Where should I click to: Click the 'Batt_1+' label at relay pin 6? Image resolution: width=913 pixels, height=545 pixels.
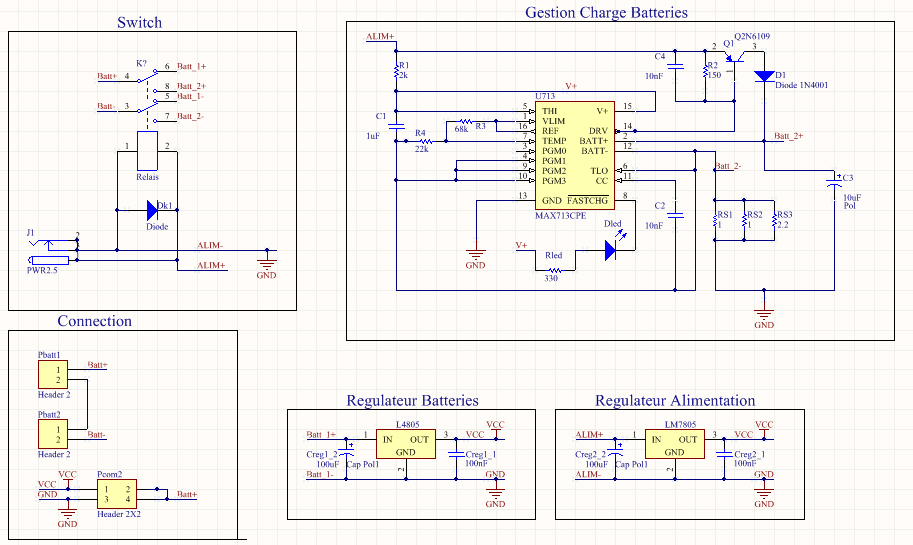192,66
